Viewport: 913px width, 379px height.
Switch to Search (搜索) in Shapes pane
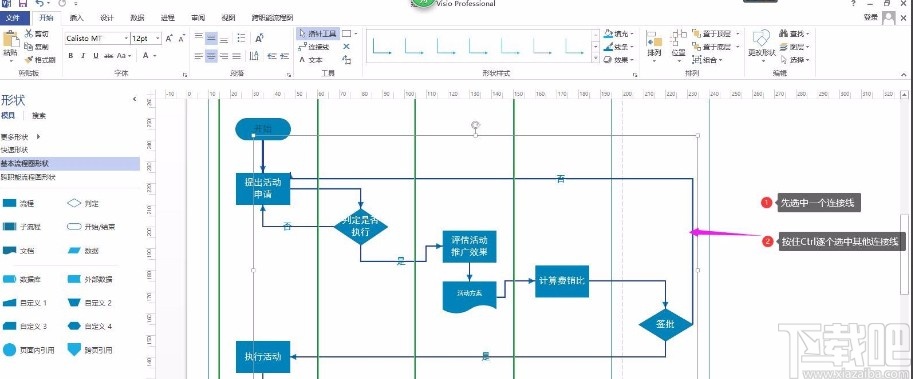pos(39,116)
